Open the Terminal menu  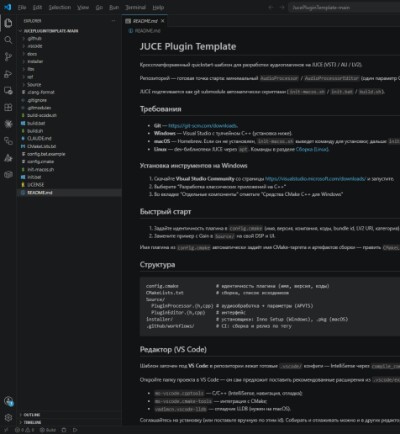coord(135,7)
